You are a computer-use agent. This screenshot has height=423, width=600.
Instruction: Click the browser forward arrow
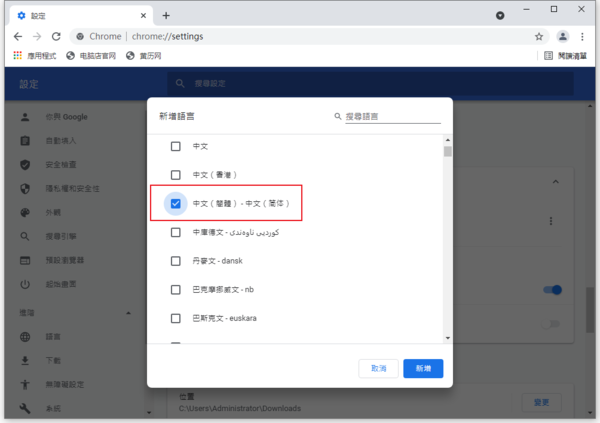(x=37, y=36)
